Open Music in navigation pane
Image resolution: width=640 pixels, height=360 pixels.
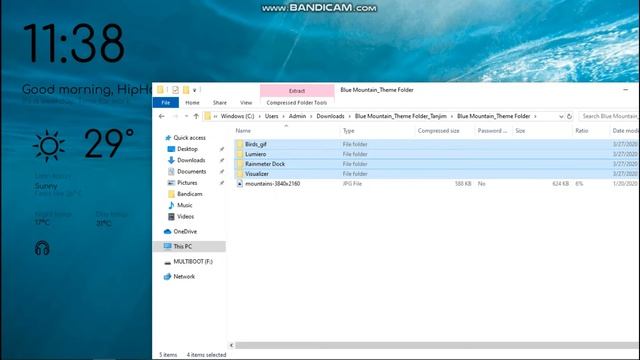pos(184,205)
